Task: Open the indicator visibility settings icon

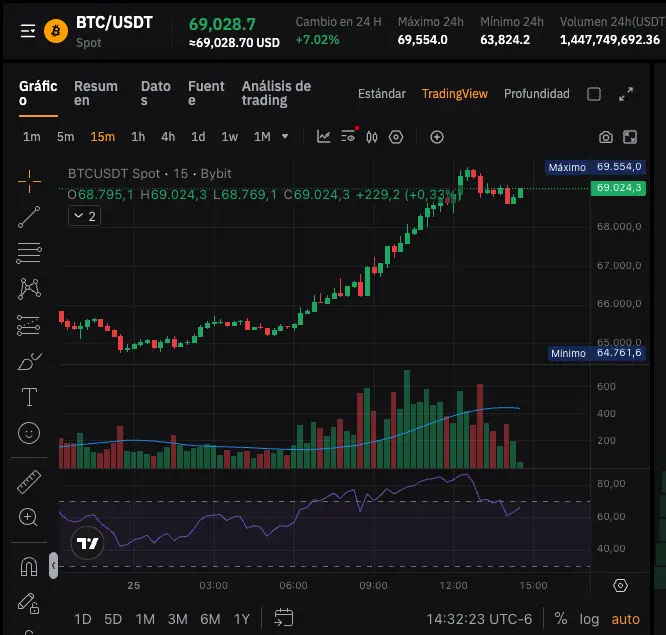Action: pyautogui.click(x=348, y=137)
